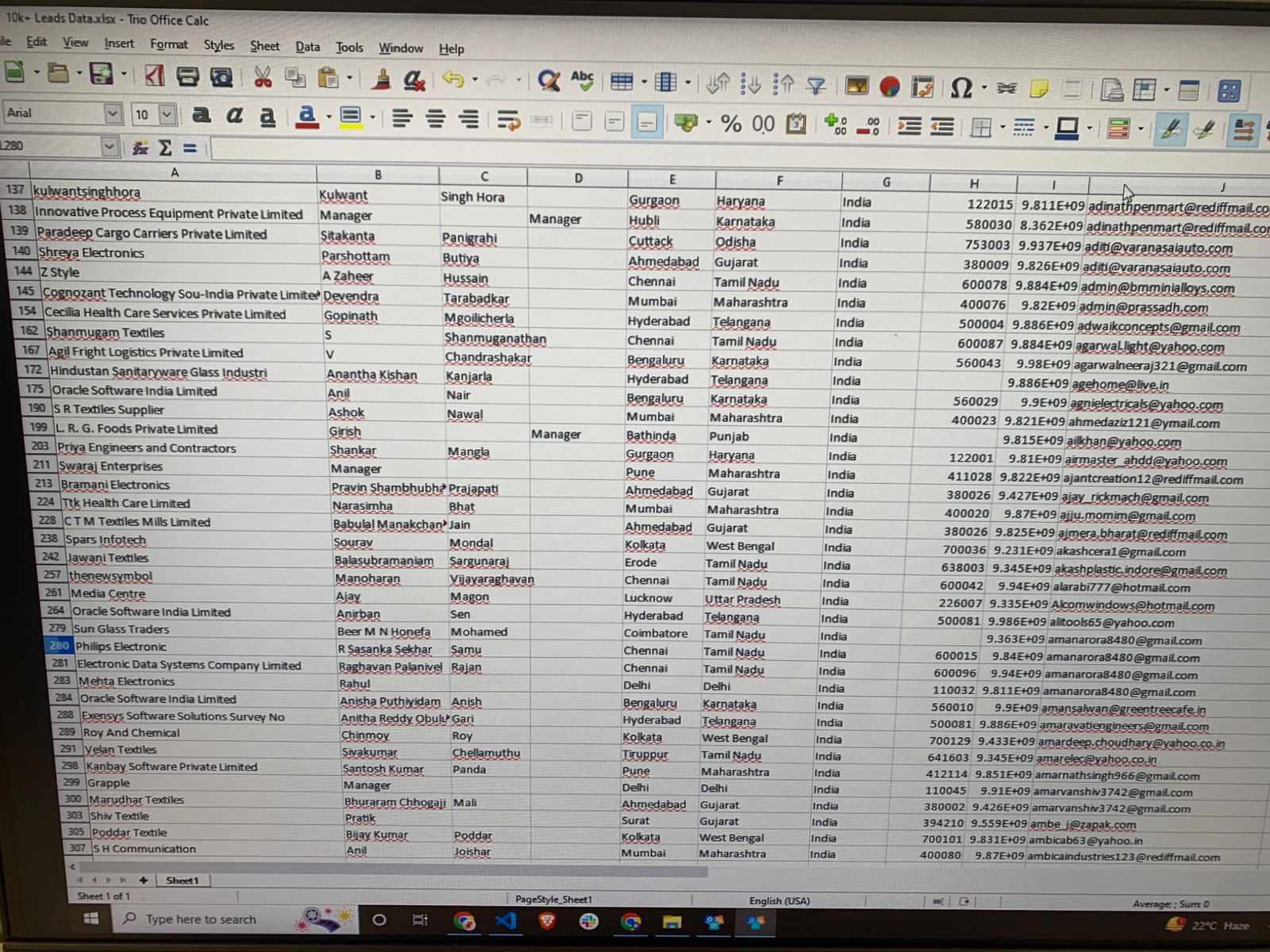
Task: Click the Format as Date icon
Action: coord(796,124)
